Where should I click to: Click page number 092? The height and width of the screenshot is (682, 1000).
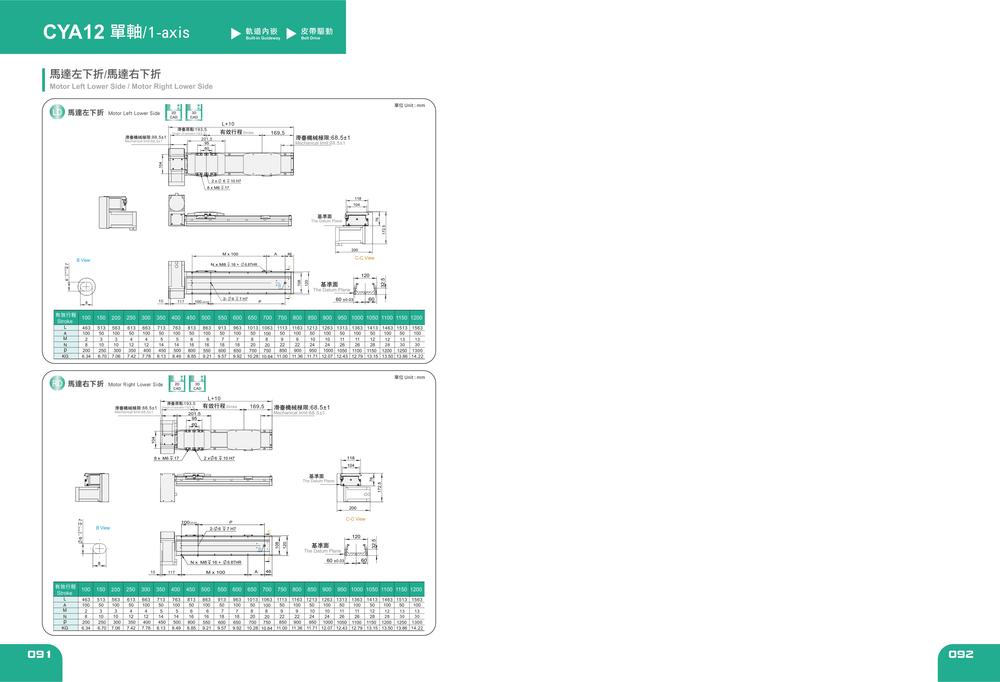tap(961, 654)
